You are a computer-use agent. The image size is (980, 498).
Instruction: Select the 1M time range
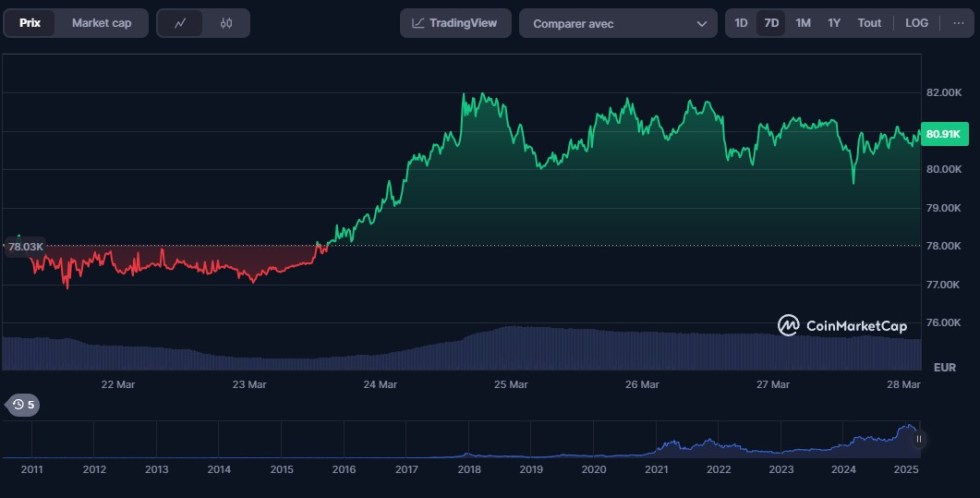(803, 23)
